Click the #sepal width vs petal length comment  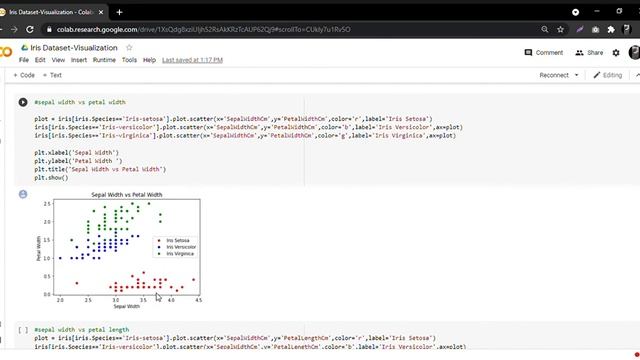pyautogui.click(x=82, y=329)
